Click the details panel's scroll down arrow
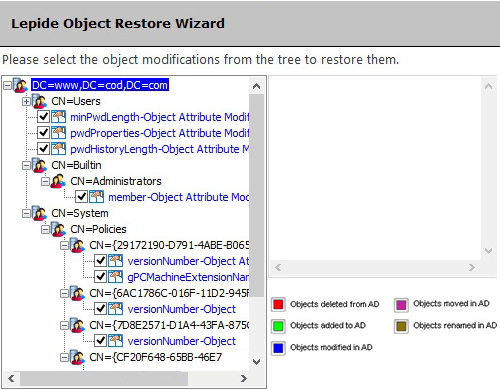This screenshot has width=500, height=390. coord(488,251)
